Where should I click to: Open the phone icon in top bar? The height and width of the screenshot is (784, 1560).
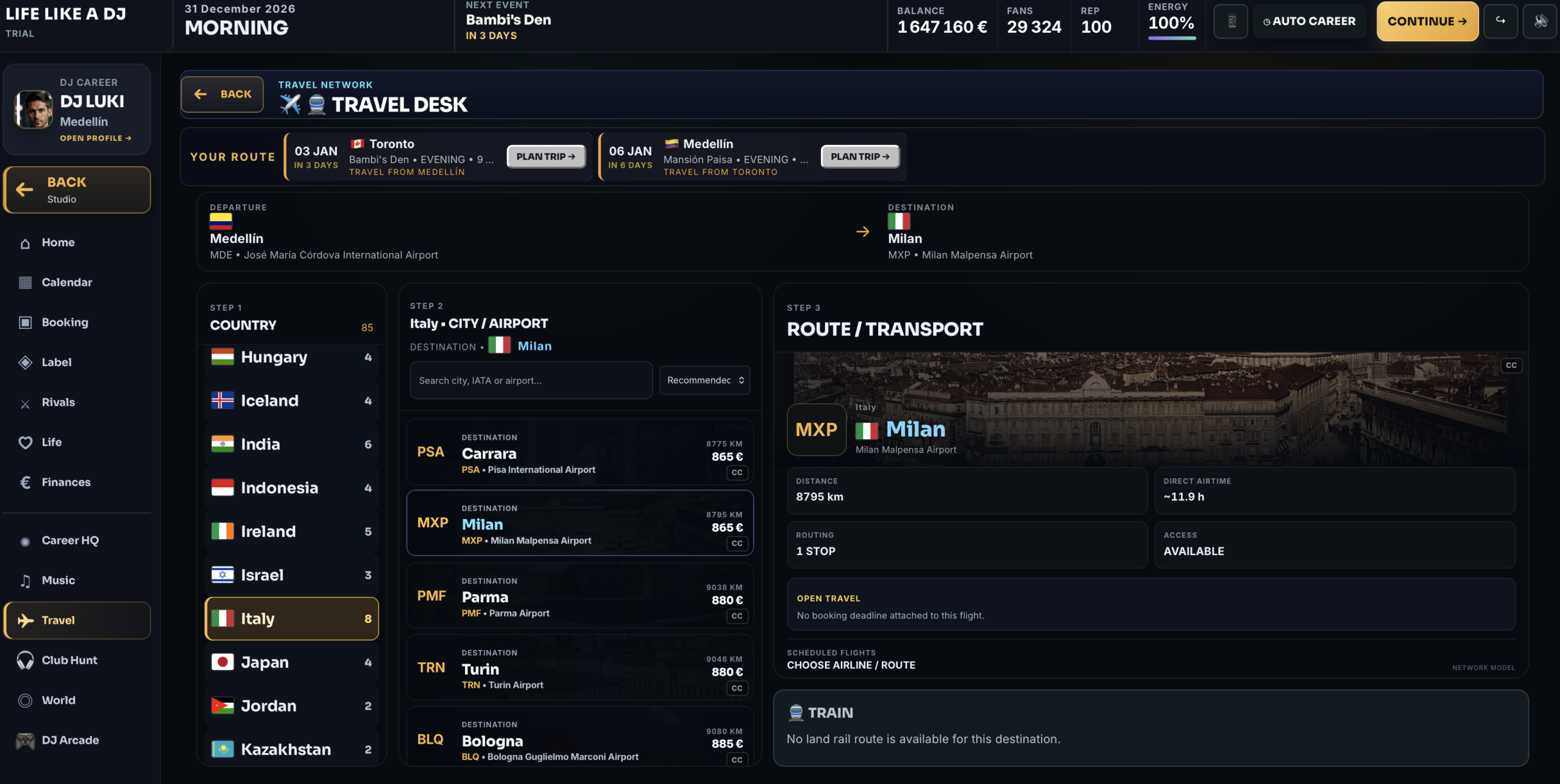coord(1231,21)
